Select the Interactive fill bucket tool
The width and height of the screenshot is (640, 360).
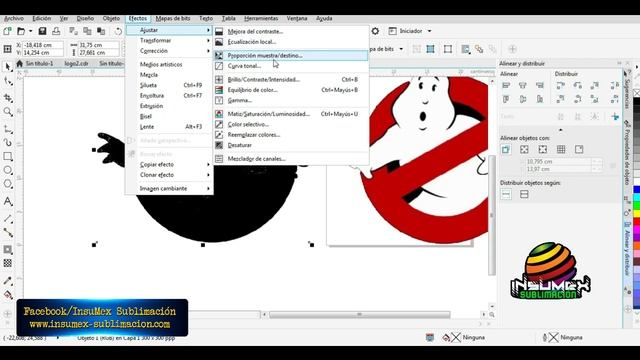(8, 295)
